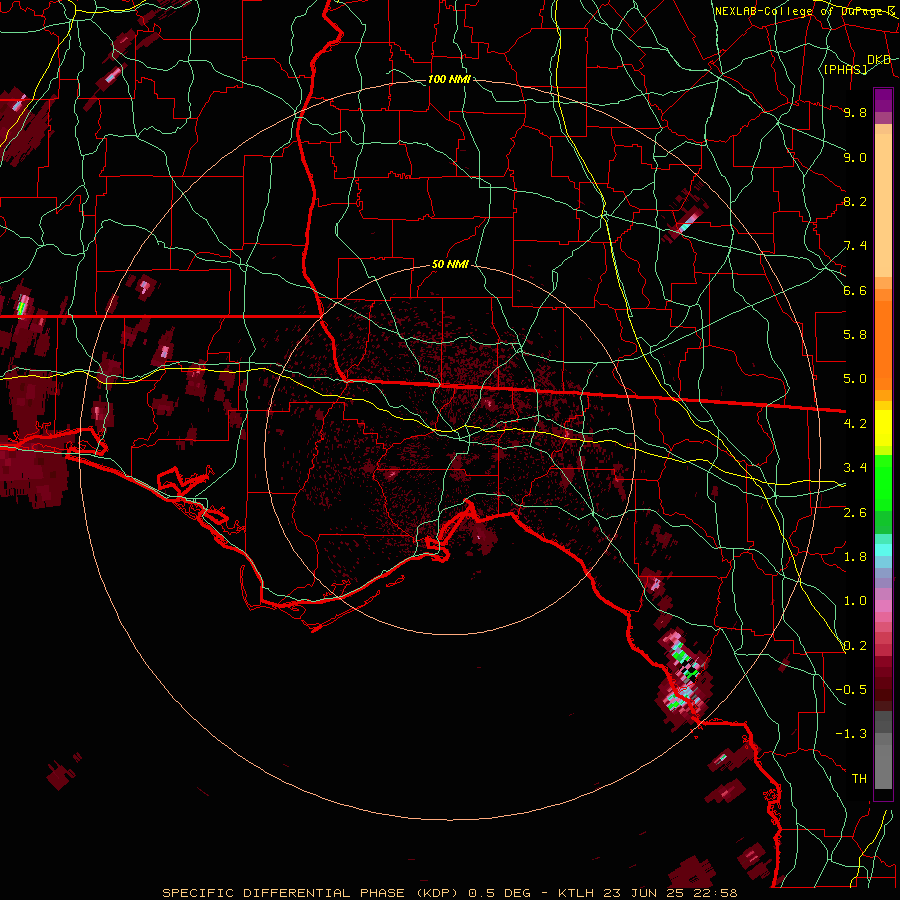Screen dimensions: 900x900
Task: Click the "-1.3" scale value
Action: (x=851, y=734)
